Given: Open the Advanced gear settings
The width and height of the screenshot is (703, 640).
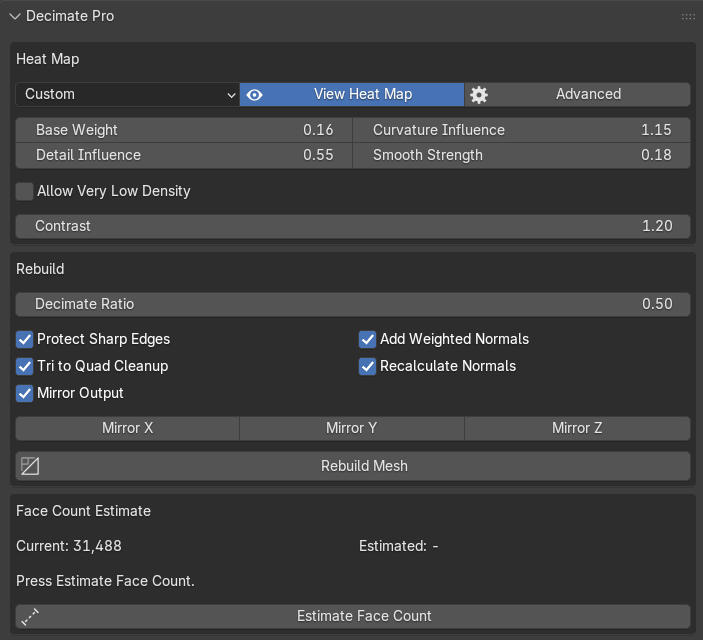Looking at the screenshot, I should 577,94.
